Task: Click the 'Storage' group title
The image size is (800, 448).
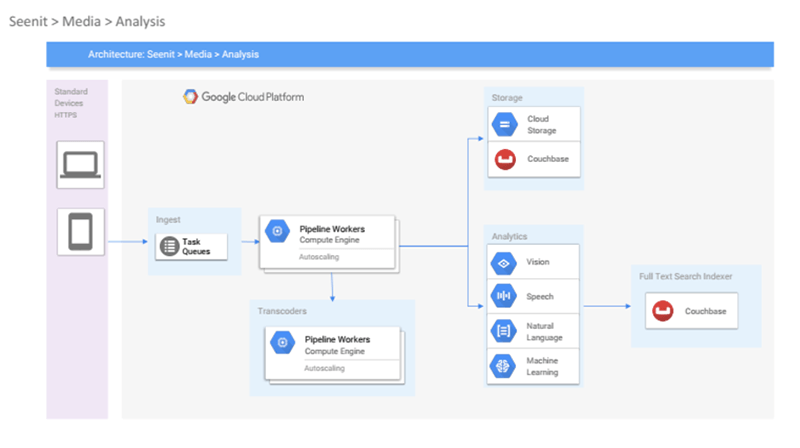Action: coord(507,97)
